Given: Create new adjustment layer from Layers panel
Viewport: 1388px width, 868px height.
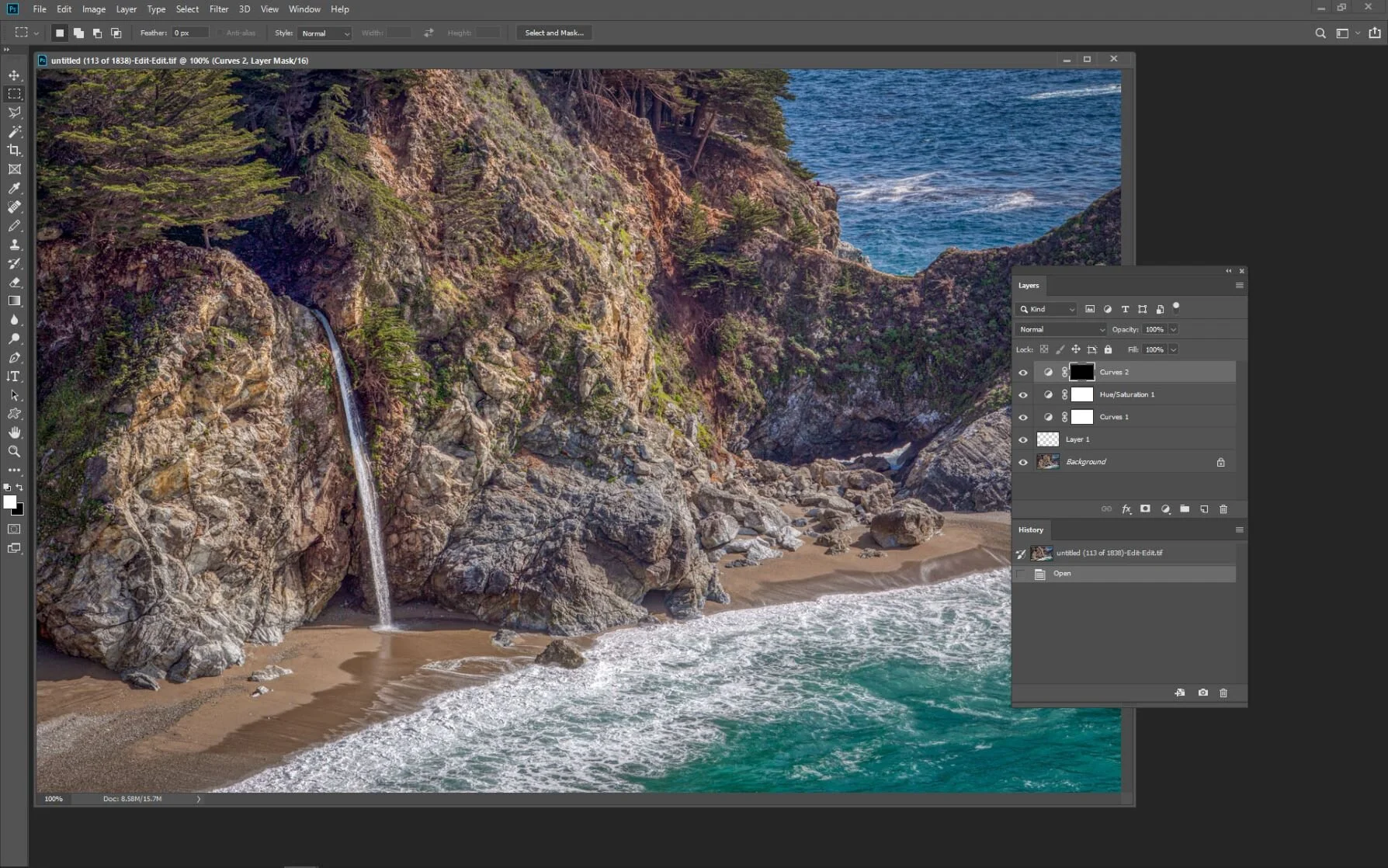Looking at the screenshot, I should click(1165, 509).
